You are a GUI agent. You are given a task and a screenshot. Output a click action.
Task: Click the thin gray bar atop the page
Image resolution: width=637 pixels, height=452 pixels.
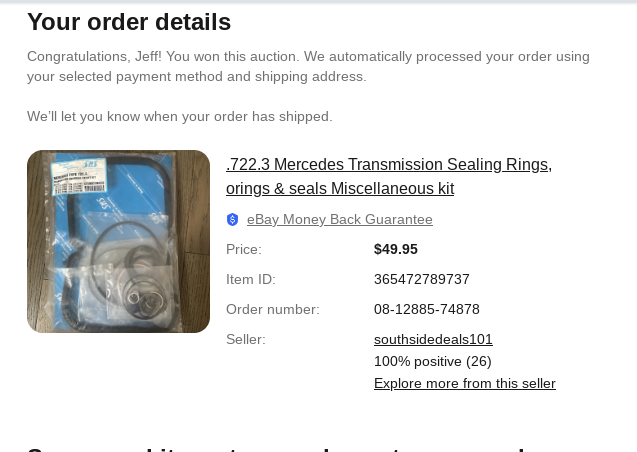click(318, 2)
